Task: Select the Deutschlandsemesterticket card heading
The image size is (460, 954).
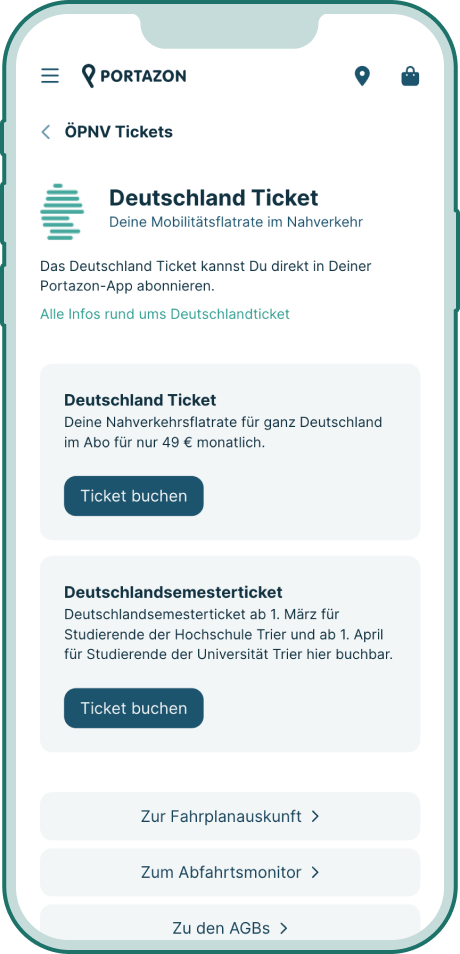Action: 173,592
